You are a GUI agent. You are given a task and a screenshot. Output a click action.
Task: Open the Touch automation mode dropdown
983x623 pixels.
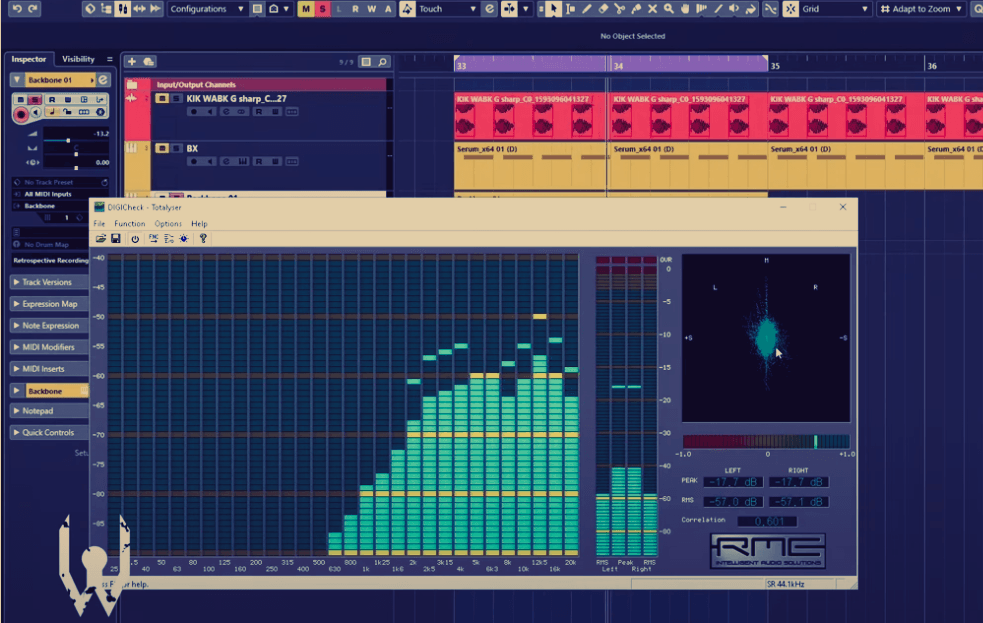point(448,9)
